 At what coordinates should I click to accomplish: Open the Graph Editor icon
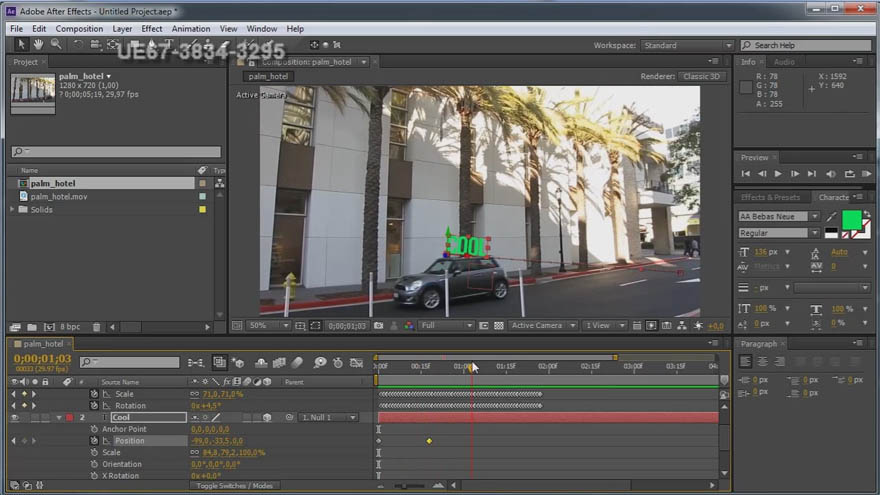(356, 363)
